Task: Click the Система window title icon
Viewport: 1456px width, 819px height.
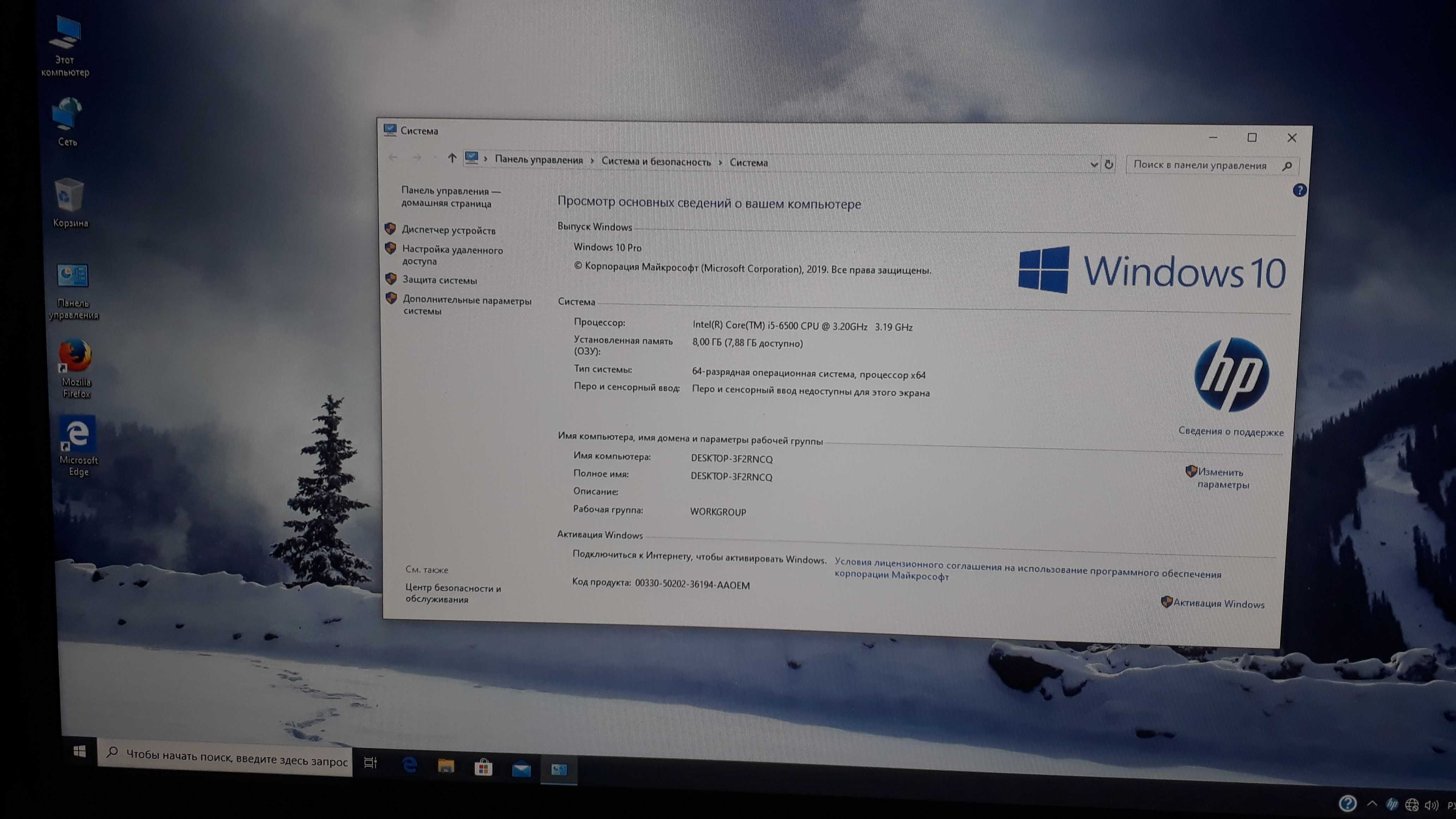Action: point(390,129)
